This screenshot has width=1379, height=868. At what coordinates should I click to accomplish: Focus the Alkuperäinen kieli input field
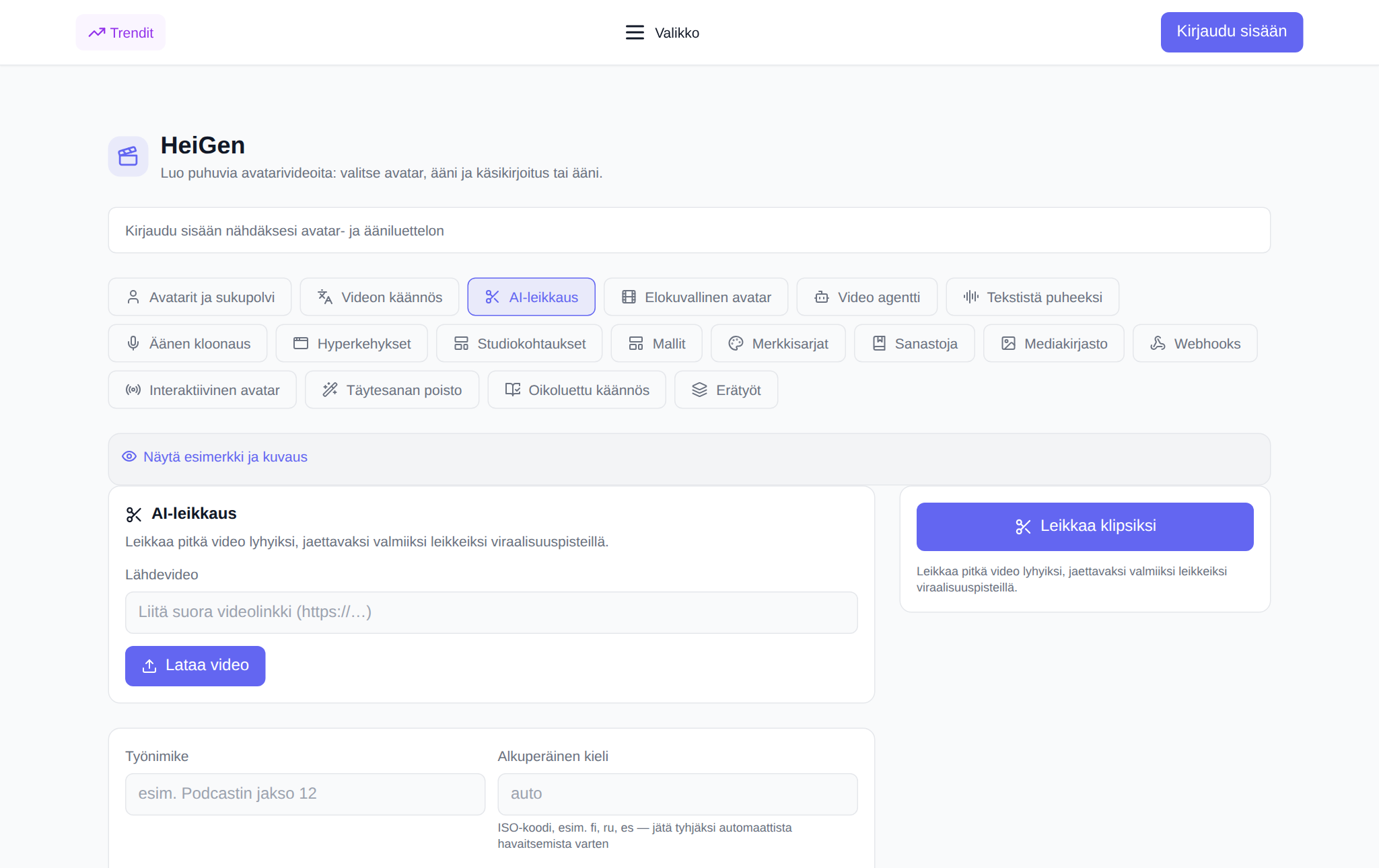point(678,794)
